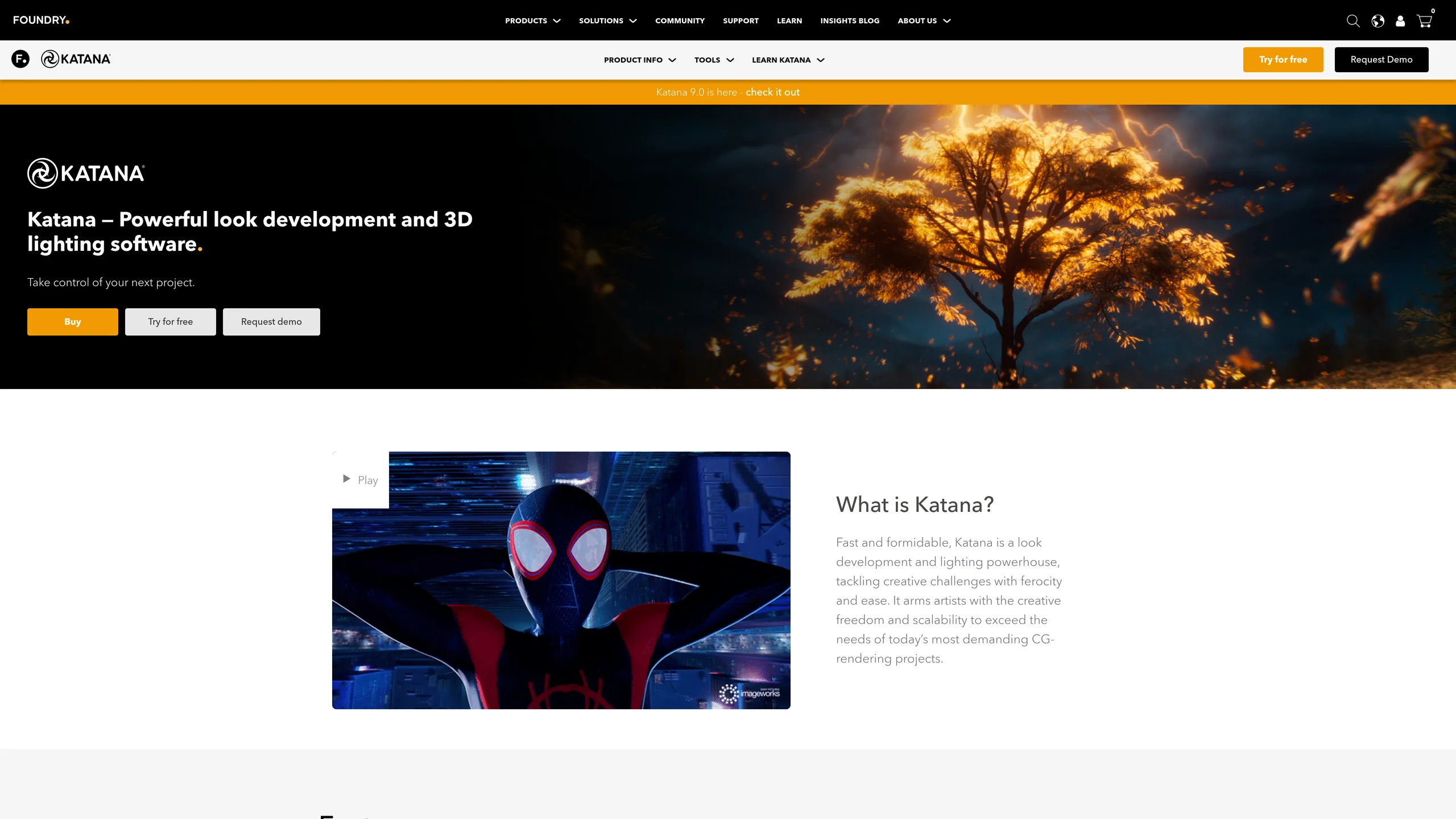Open the shopping cart icon
The width and height of the screenshot is (1456, 819).
click(1424, 21)
